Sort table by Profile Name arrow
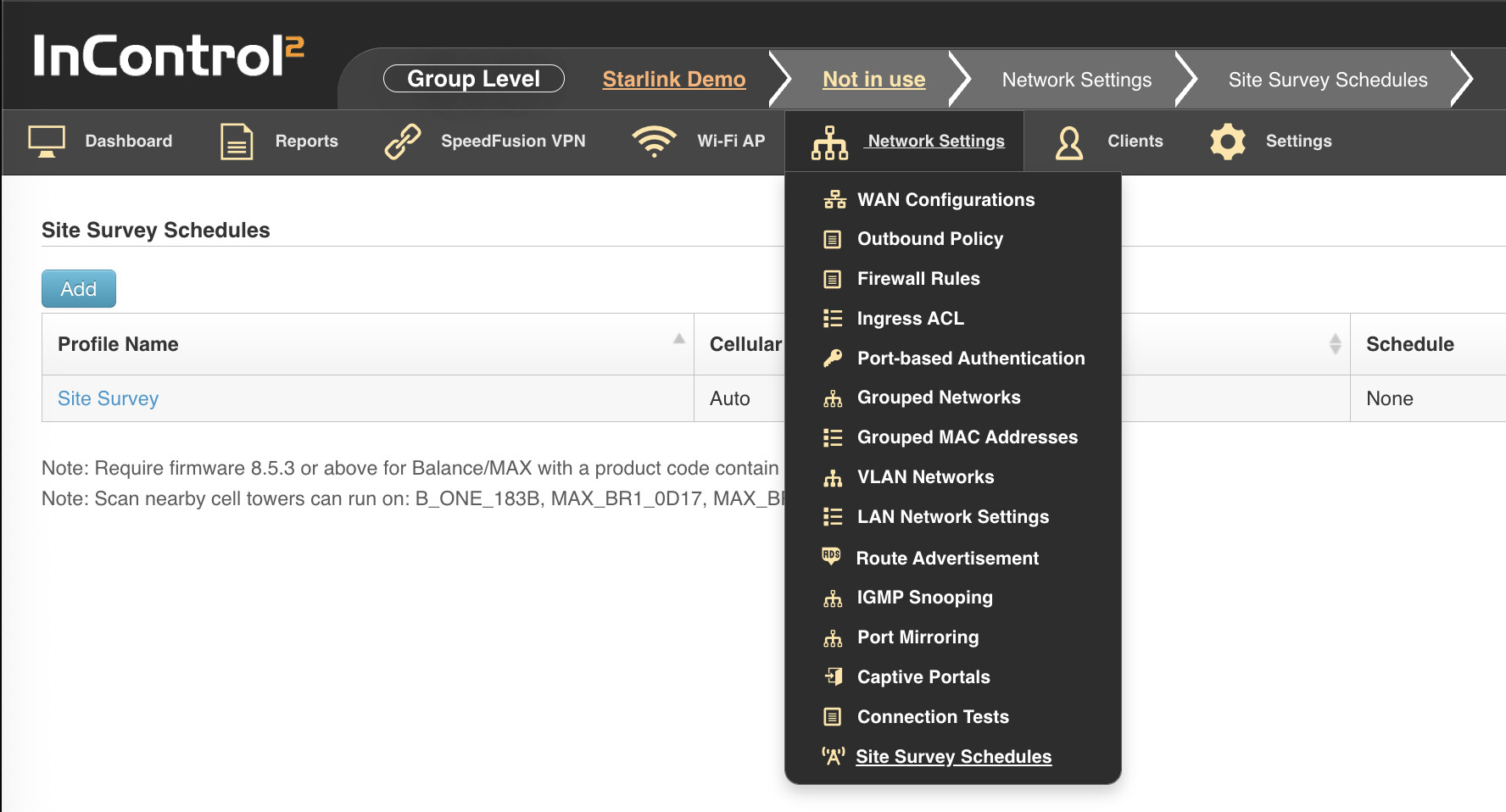Image resolution: width=1506 pixels, height=812 pixels. tap(679, 339)
